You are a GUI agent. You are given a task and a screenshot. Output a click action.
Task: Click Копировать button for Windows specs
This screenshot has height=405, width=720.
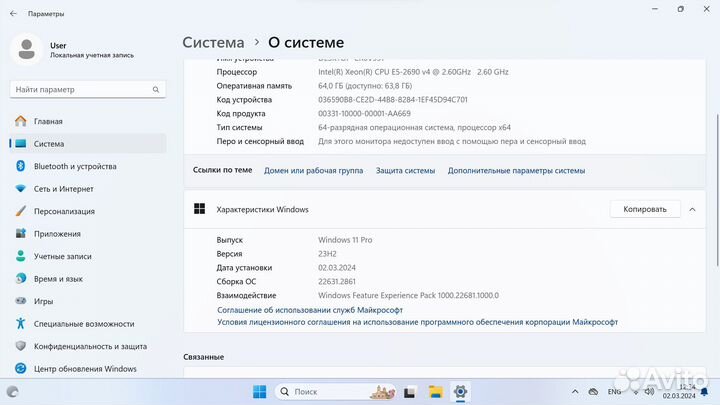click(x=645, y=209)
